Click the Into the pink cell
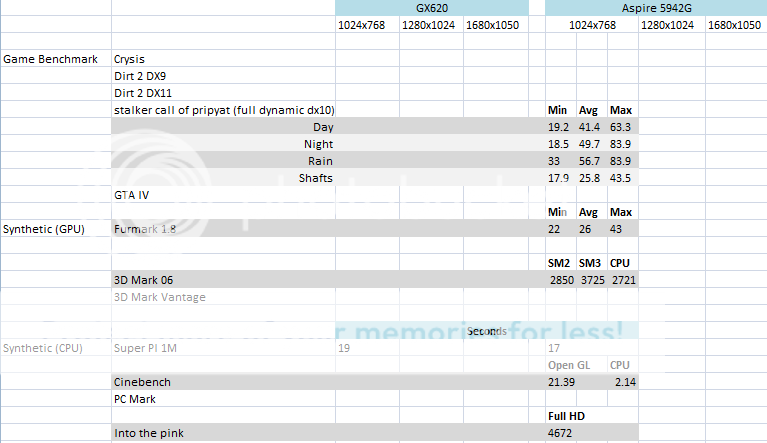 click(x=151, y=433)
